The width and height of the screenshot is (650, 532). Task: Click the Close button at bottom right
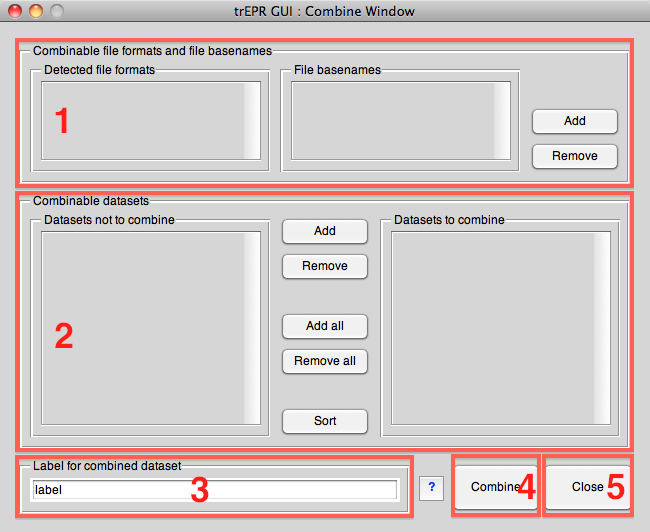pyautogui.click(x=587, y=487)
